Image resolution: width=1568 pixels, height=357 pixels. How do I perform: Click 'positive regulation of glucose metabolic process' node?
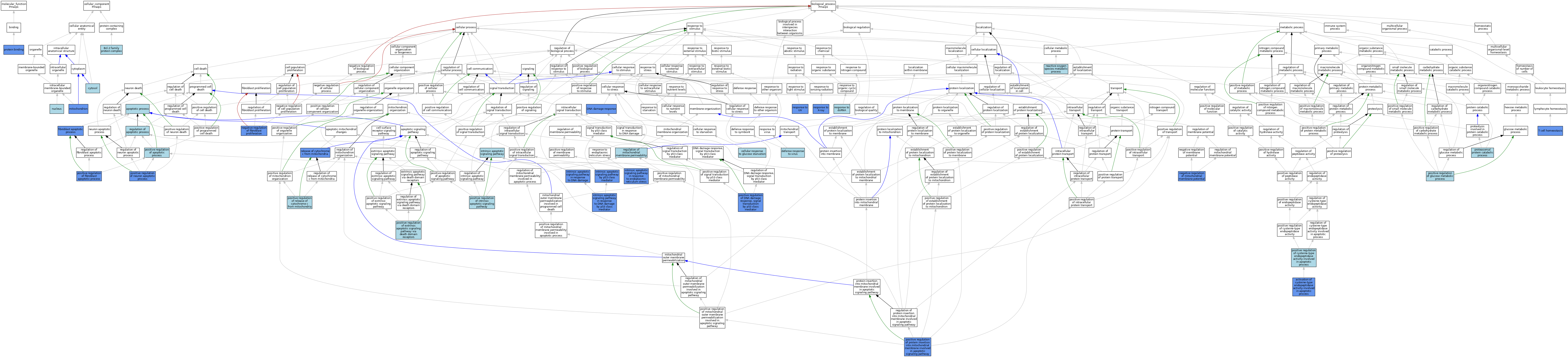[x=1440, y=176]
